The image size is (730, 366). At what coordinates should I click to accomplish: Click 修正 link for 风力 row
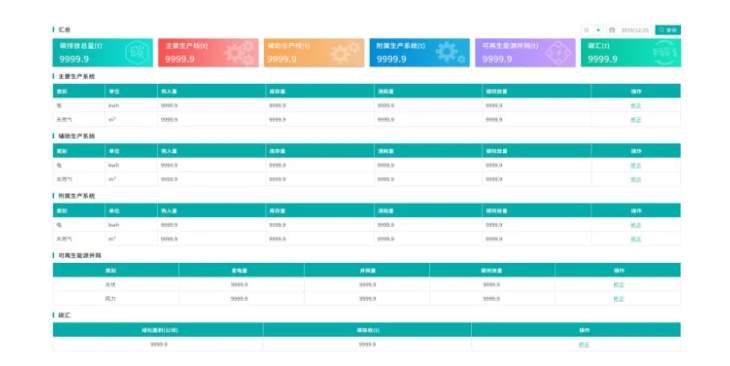(x=618, y=298)
